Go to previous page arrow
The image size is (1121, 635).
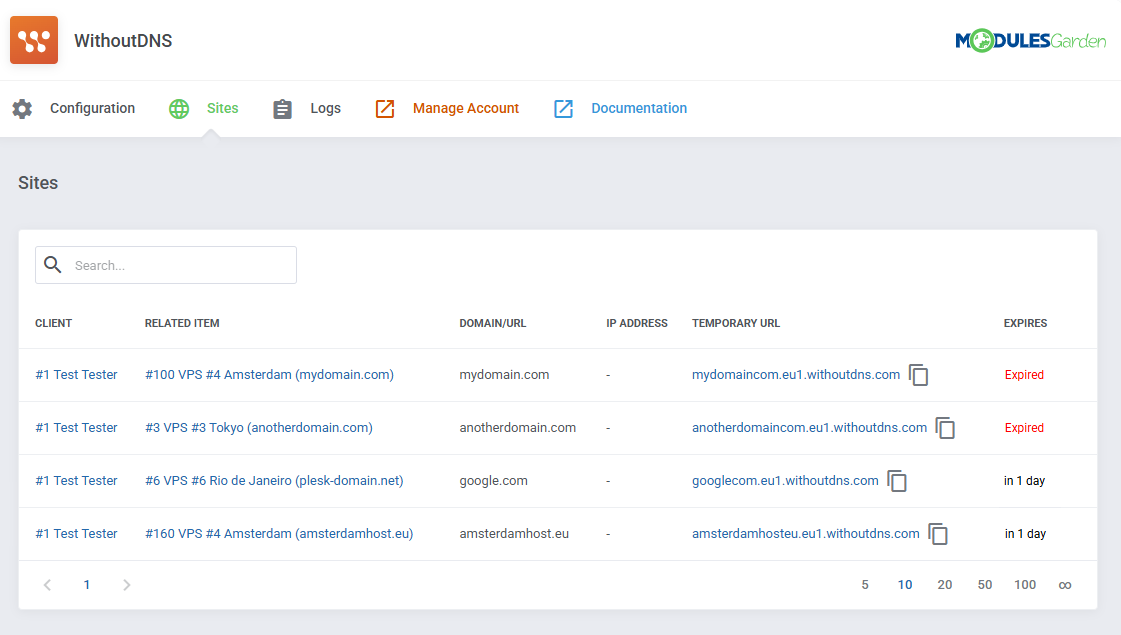click(47, 585)
